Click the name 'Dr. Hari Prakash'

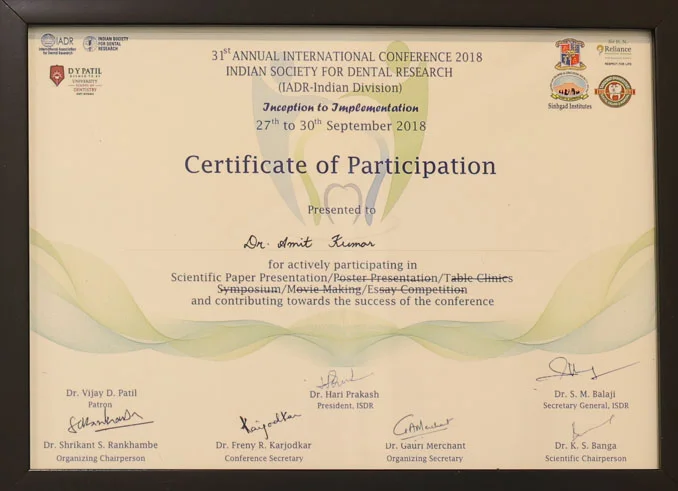tap(344, 394)
